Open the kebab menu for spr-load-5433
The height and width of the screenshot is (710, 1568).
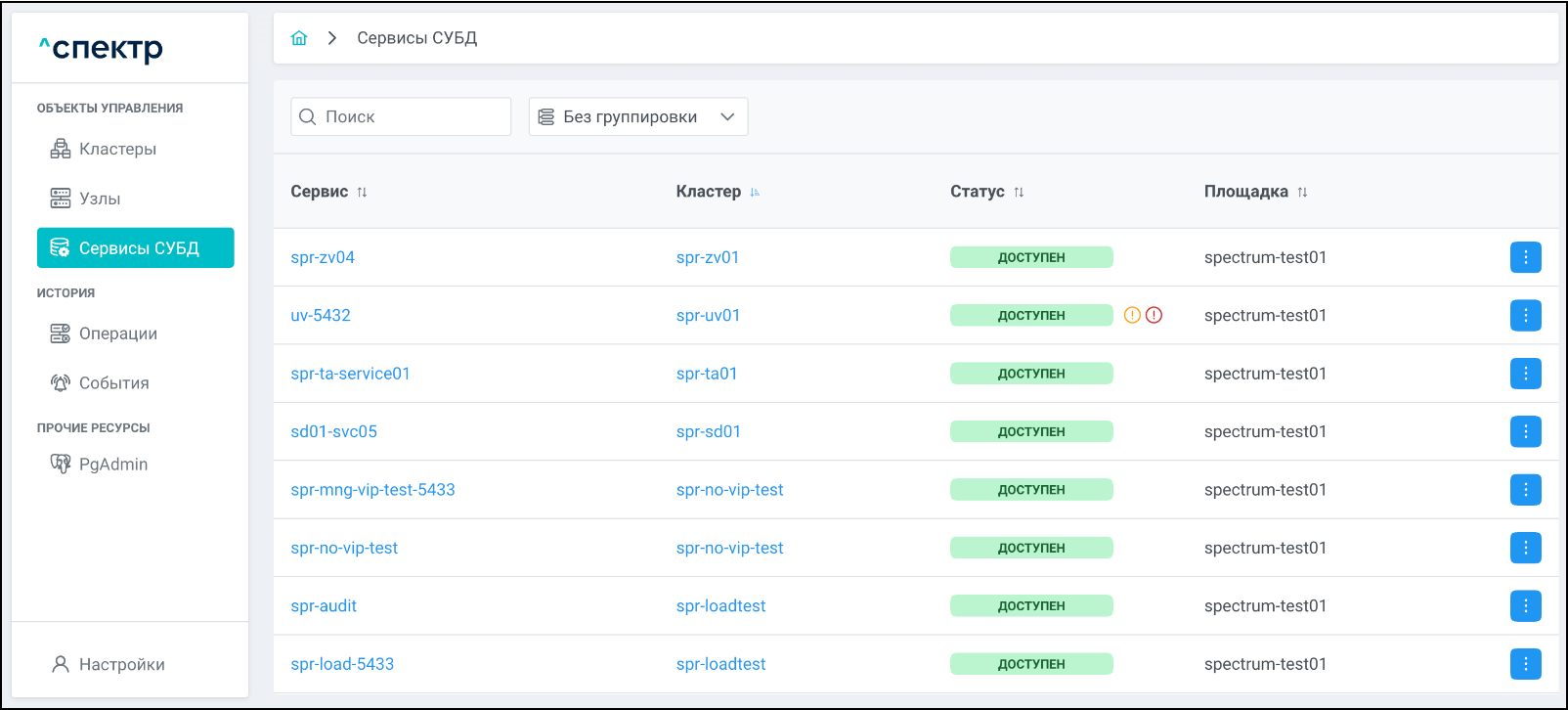[1525, 664]
